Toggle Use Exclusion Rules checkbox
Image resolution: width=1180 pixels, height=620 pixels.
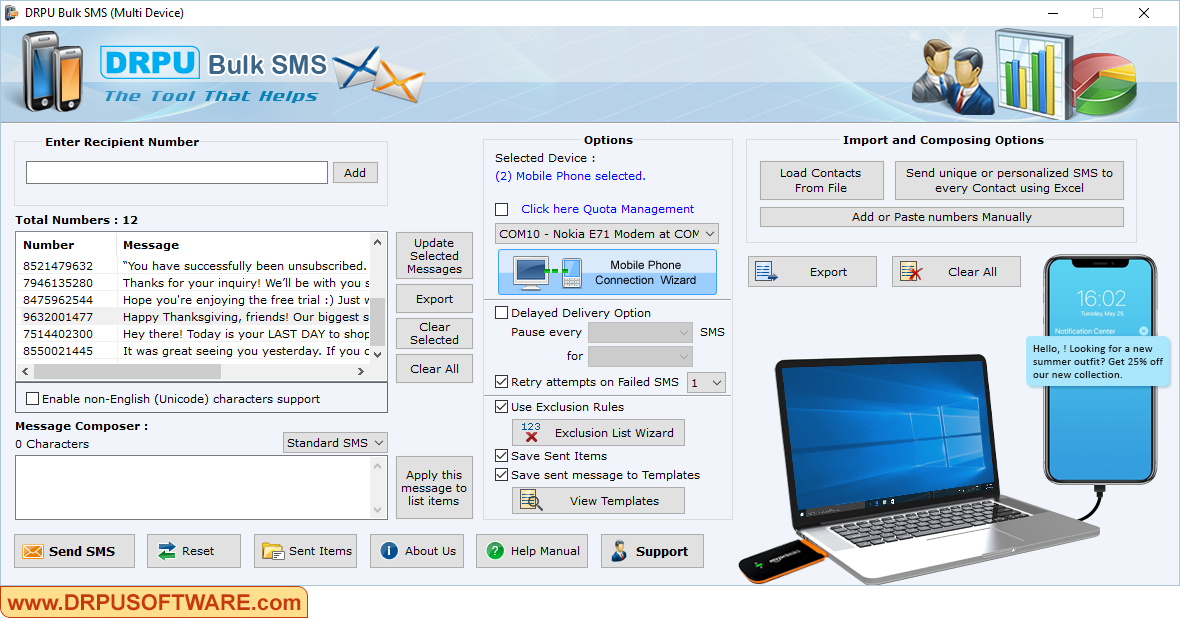(501, 406)
